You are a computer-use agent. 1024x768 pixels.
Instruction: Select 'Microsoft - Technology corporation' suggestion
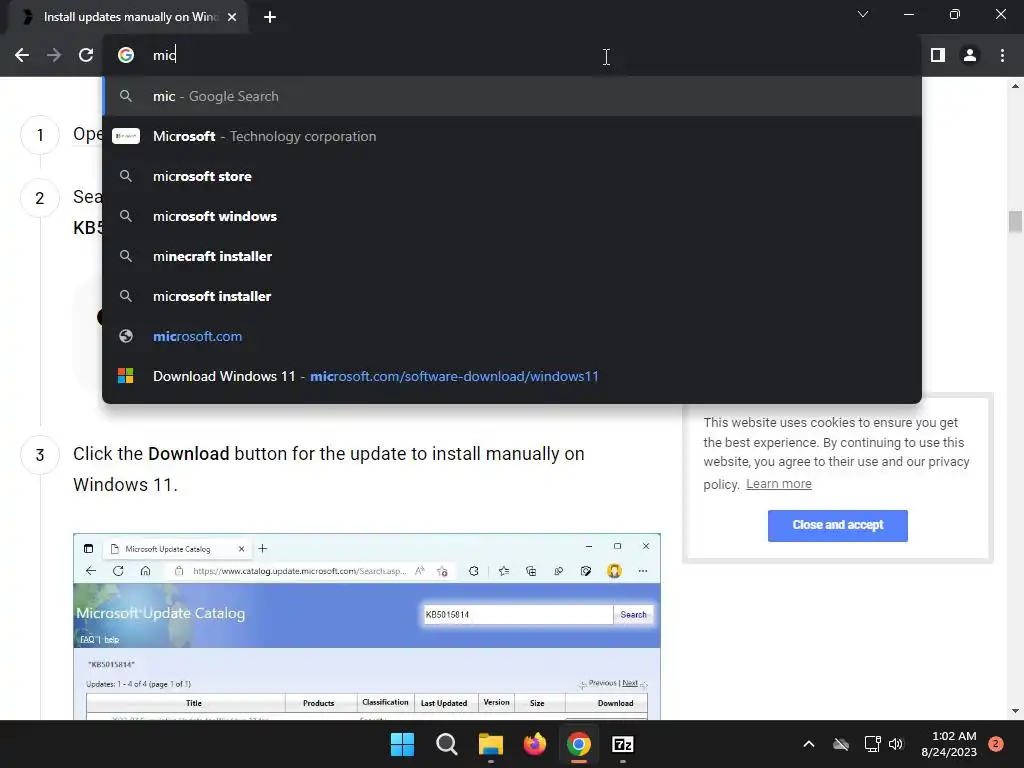[x=512, y=136]
